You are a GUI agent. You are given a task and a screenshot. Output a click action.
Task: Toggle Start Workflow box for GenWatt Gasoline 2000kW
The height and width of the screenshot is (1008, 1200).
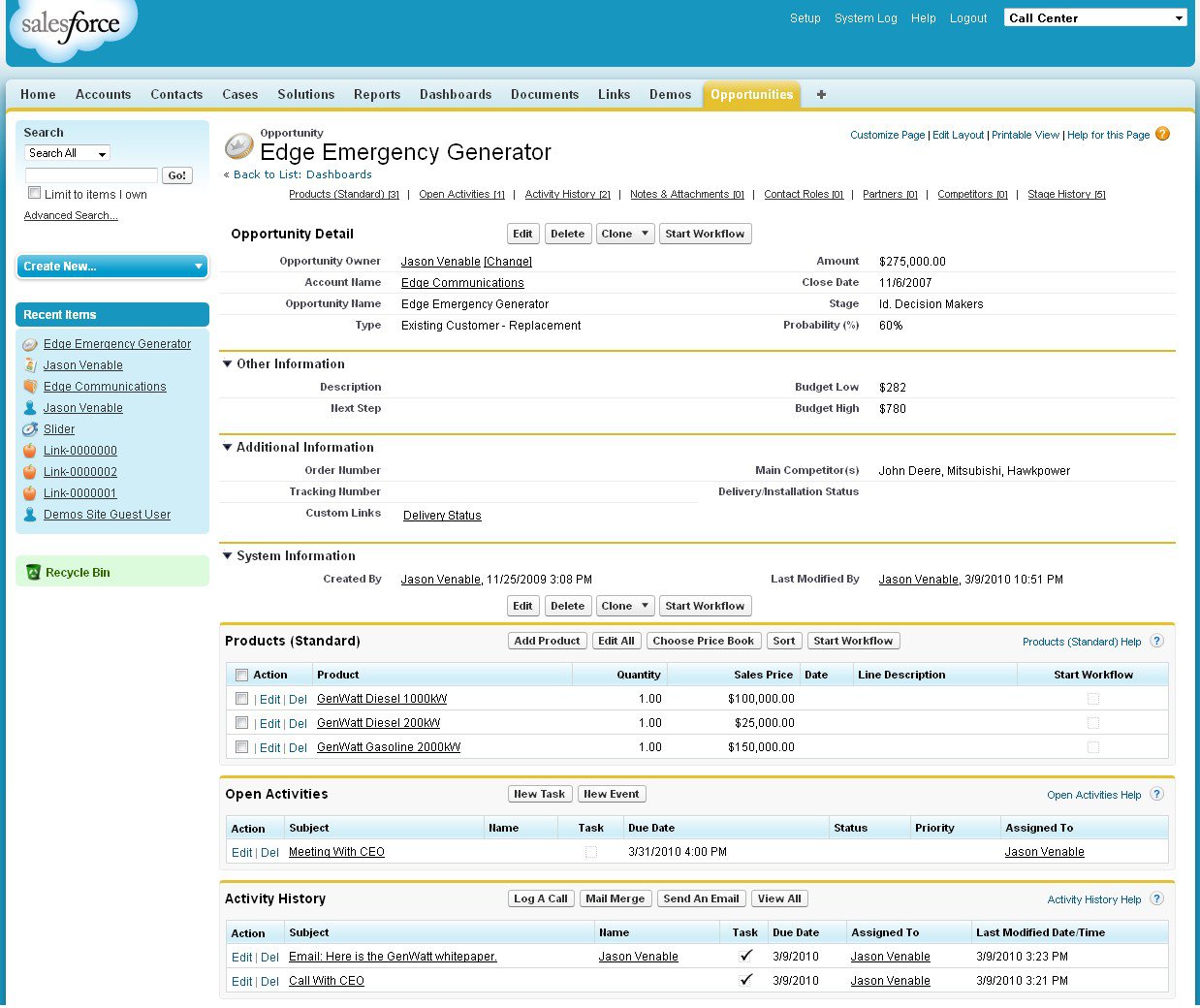(x=1093, y=747)
